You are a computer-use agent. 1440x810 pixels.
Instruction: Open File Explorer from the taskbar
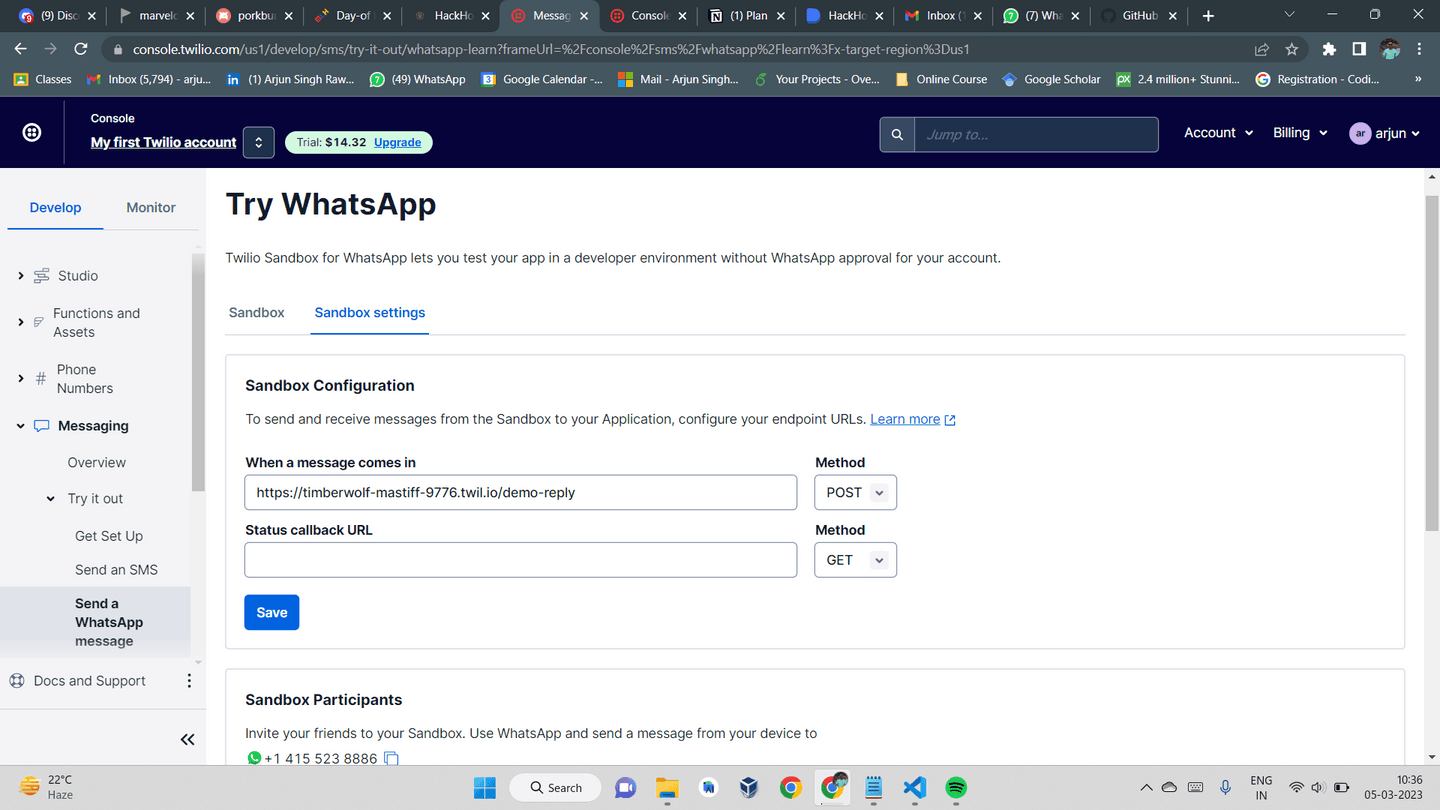667,788
